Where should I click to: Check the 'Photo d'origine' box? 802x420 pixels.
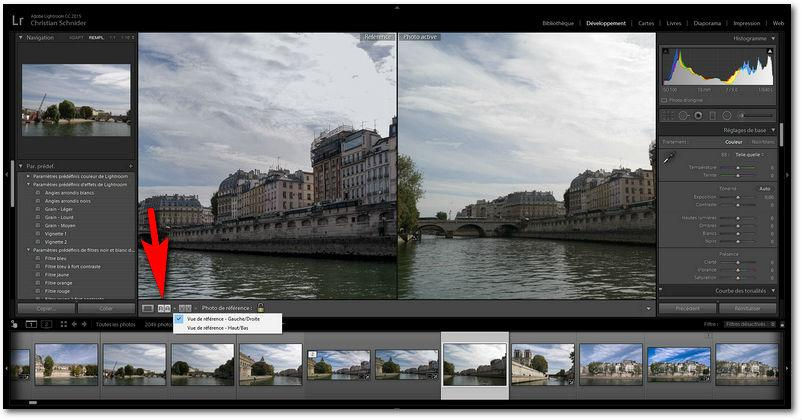point(664,100)
